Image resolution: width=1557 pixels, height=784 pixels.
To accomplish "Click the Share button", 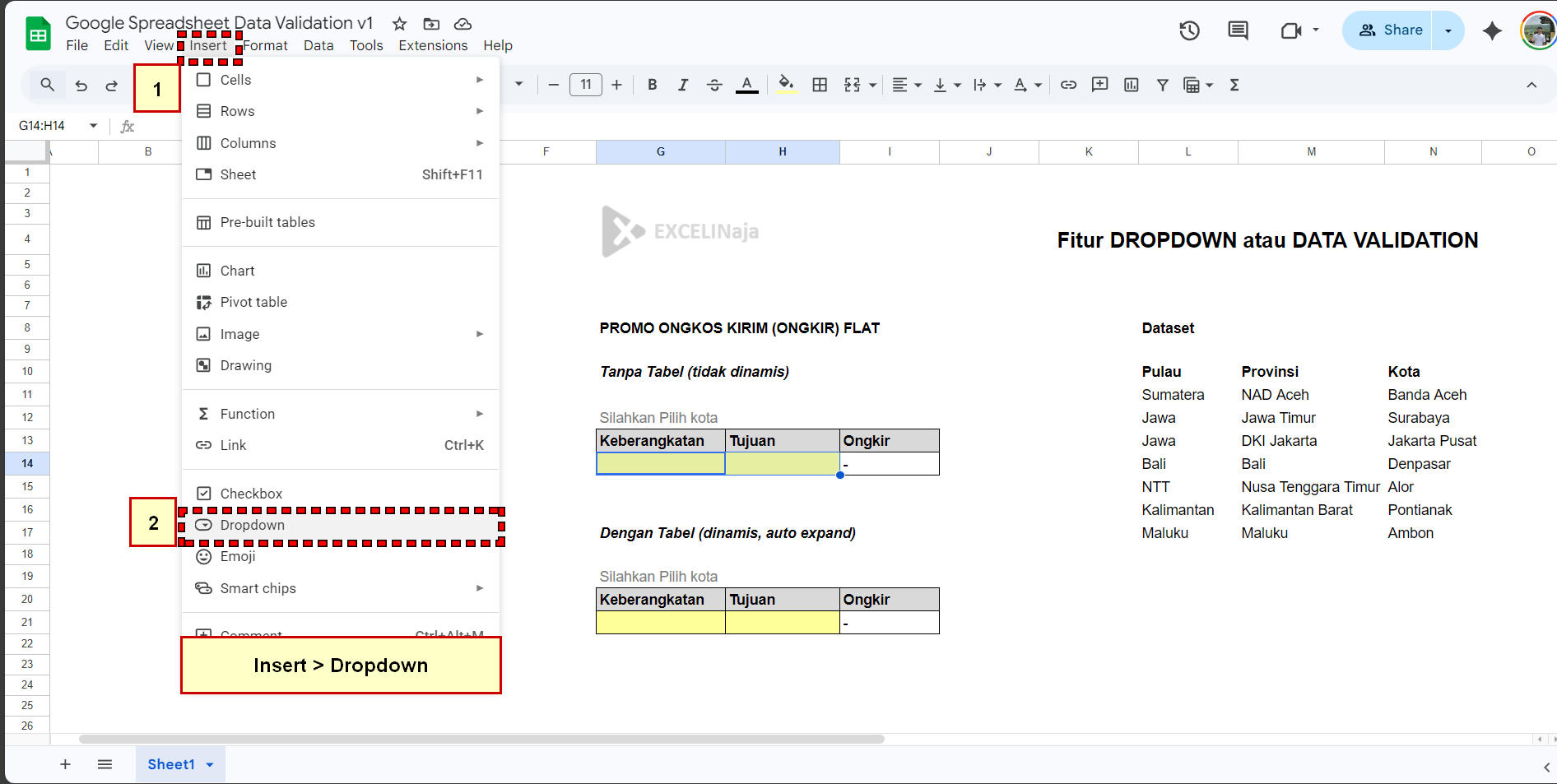I will 1390,30.
